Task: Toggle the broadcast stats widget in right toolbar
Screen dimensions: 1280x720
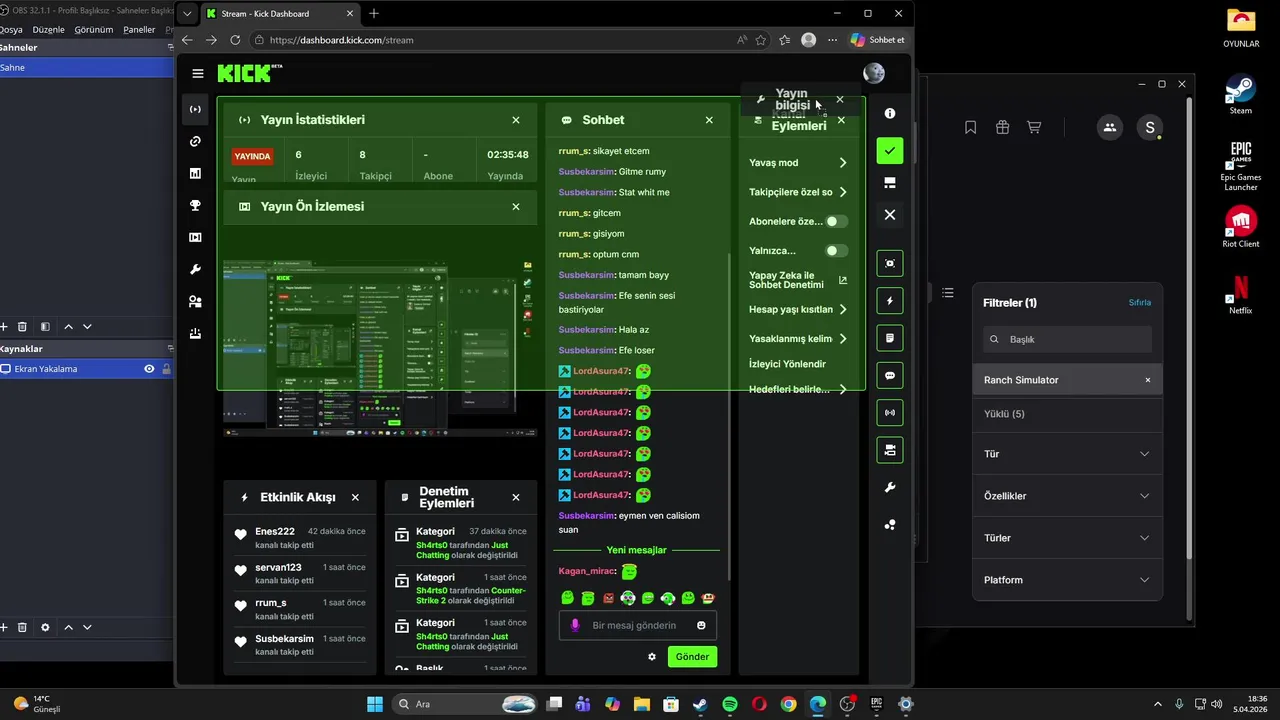Action: coord(890,412)
